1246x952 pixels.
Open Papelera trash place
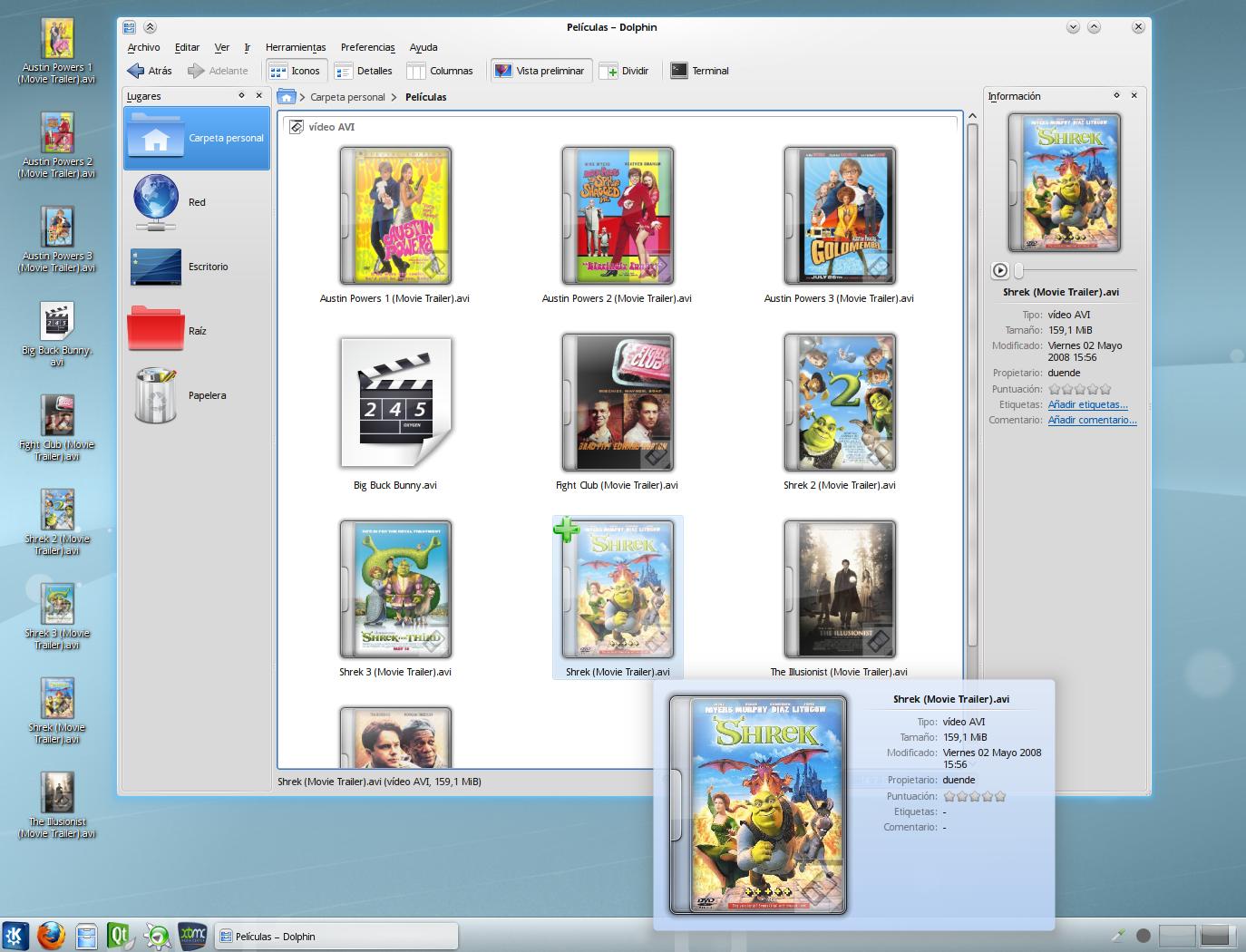click(197, 395)
